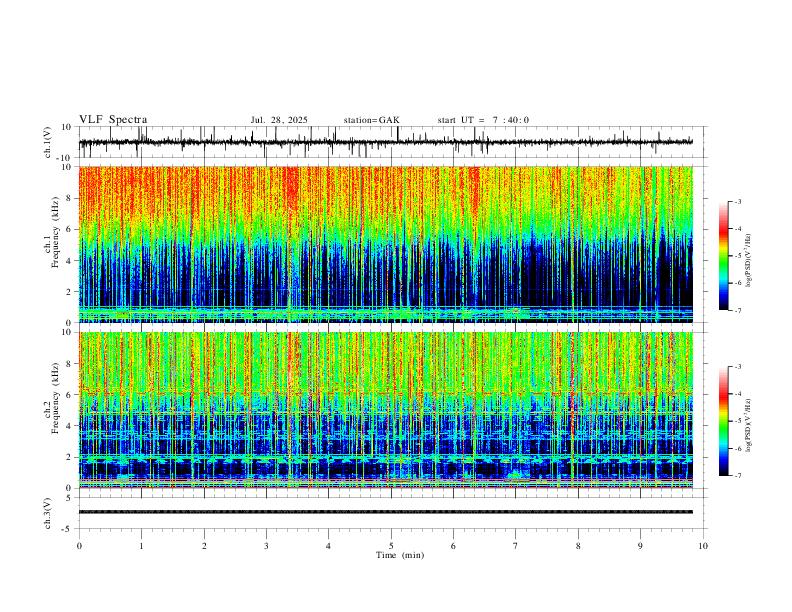This screenshot has width=792, height=612.
Task: Click the time axis tick label "9"
Action: click(x=640, y=546)
